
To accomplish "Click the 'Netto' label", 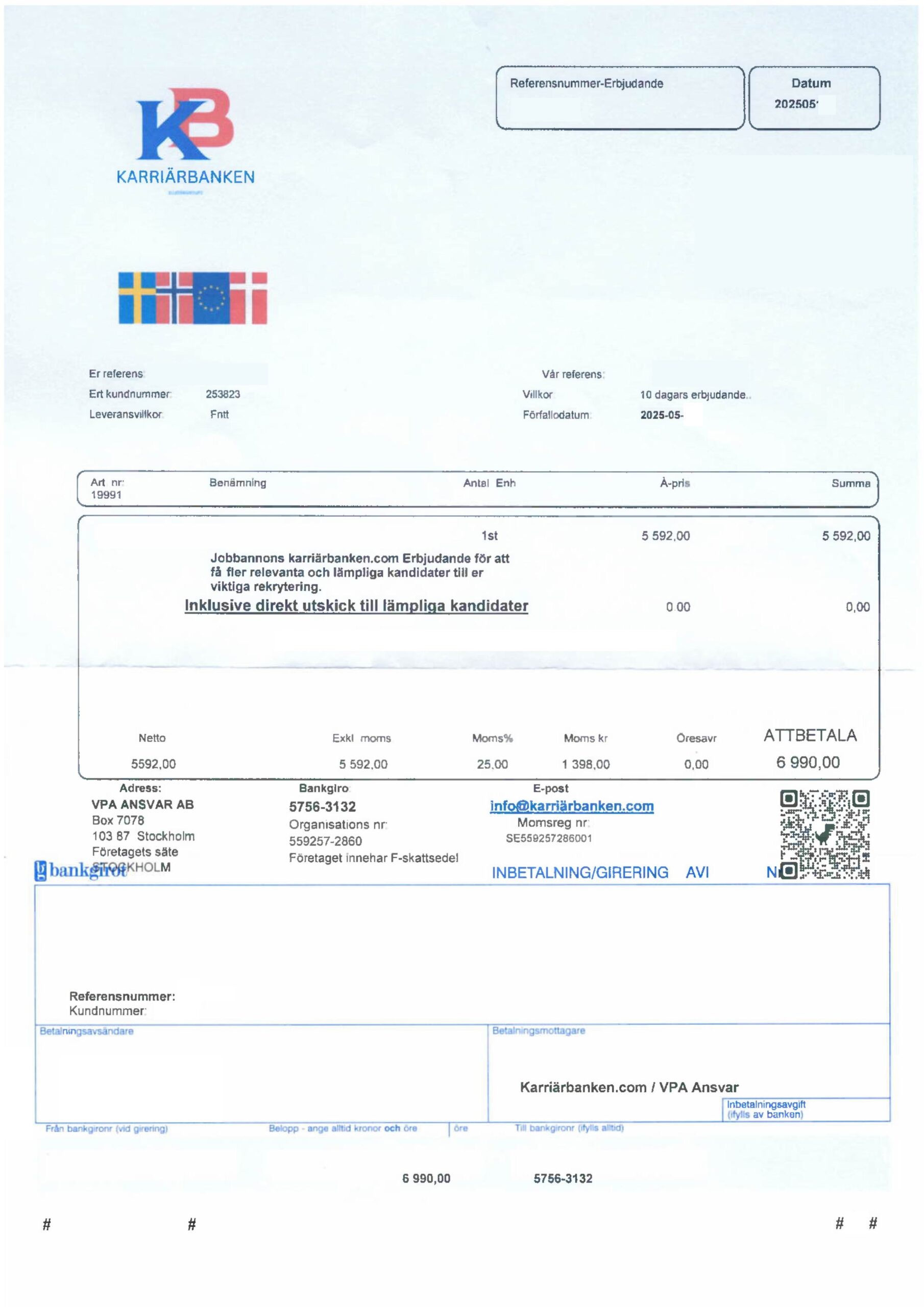I will point(152,738).
